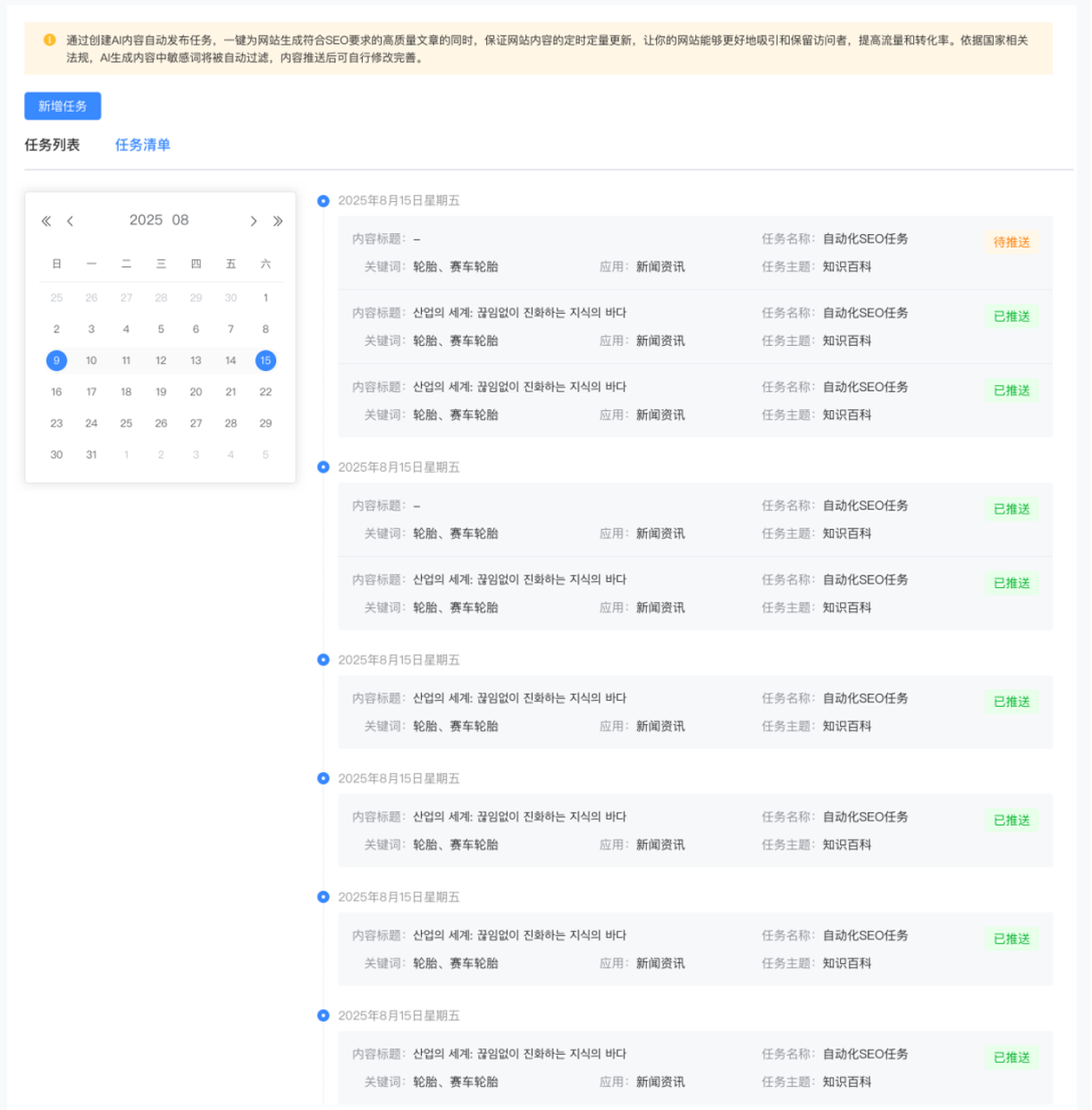Open the 任务清单 tab
This screenshot has height=1110, width=1092.
pyautogui.click(x=142, y=145)
